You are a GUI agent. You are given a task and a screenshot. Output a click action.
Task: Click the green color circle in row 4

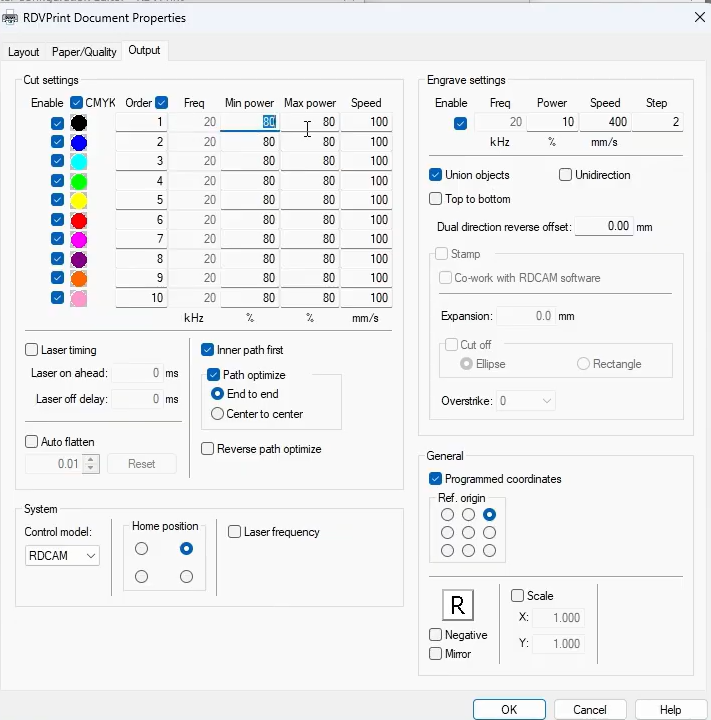point(79,181)
